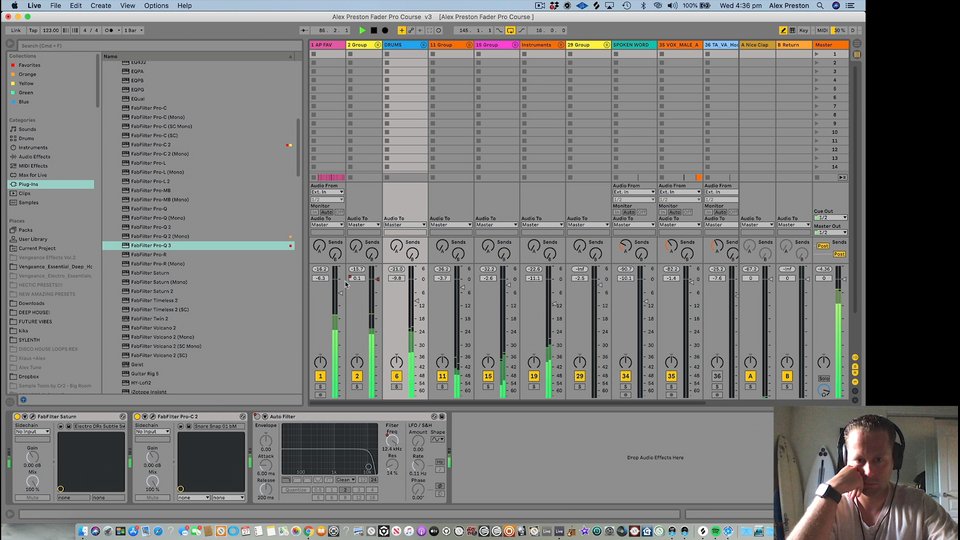960x540 pixels.
Task: Open Cue Out dropdown on Master
Action: click(830, 217)
